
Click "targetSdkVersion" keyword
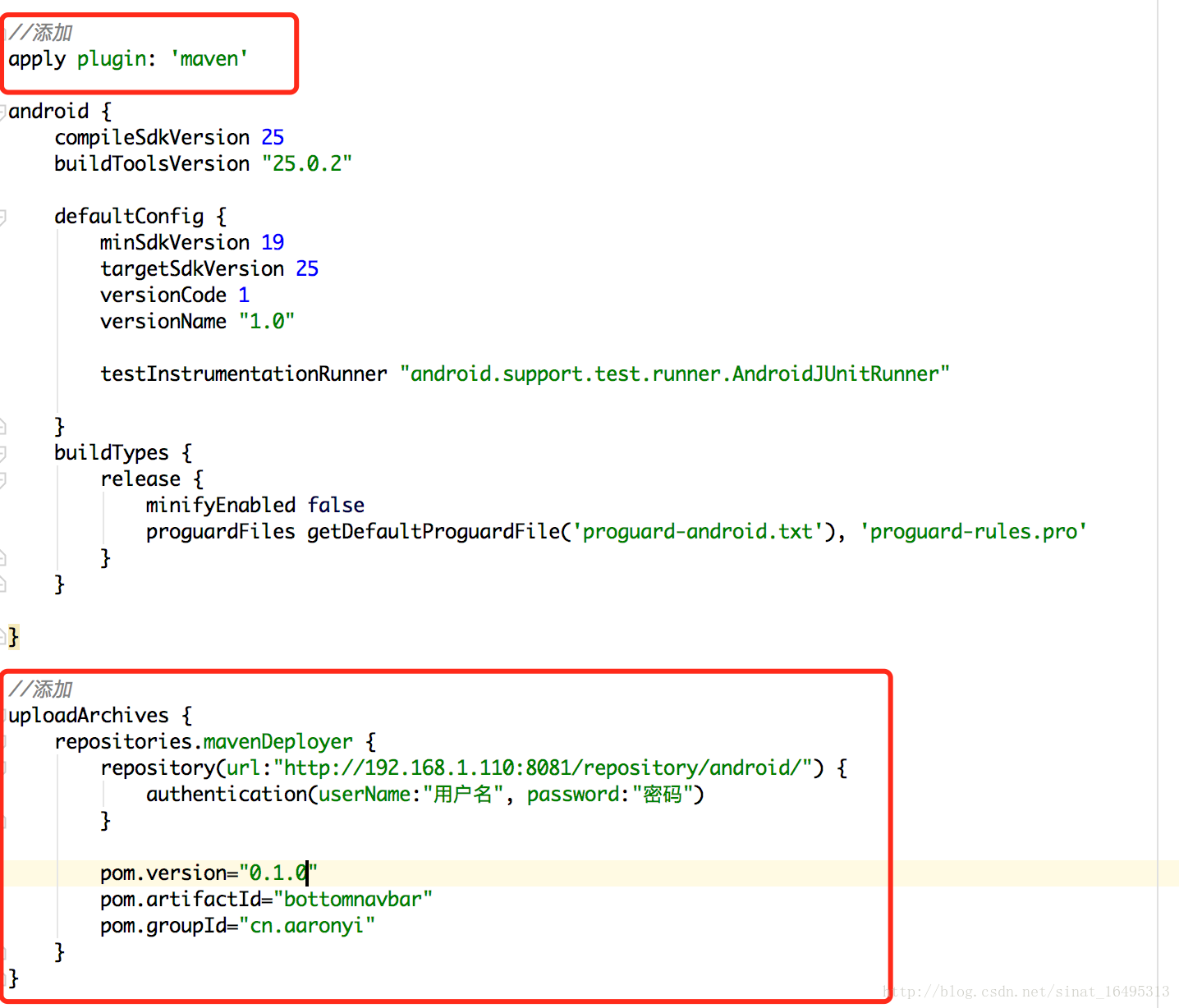click(192, 269)
